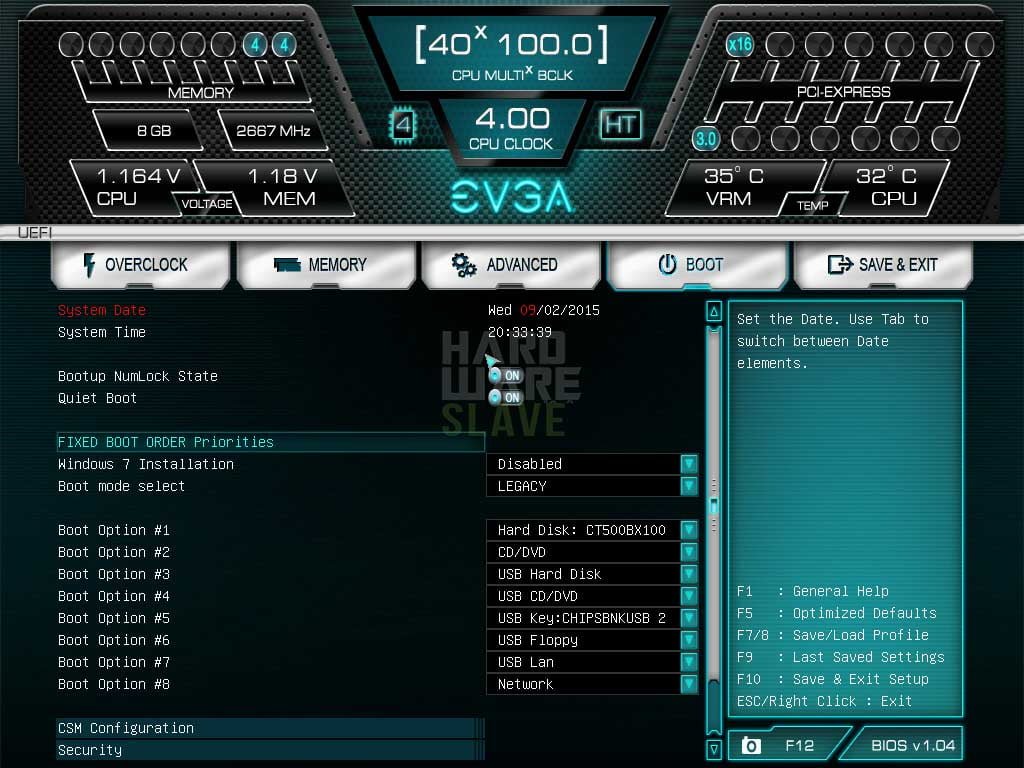The height and width of the screenshot is (768, 1024).
Task: Select the Boot tab
Action: [x=697, y=264]
